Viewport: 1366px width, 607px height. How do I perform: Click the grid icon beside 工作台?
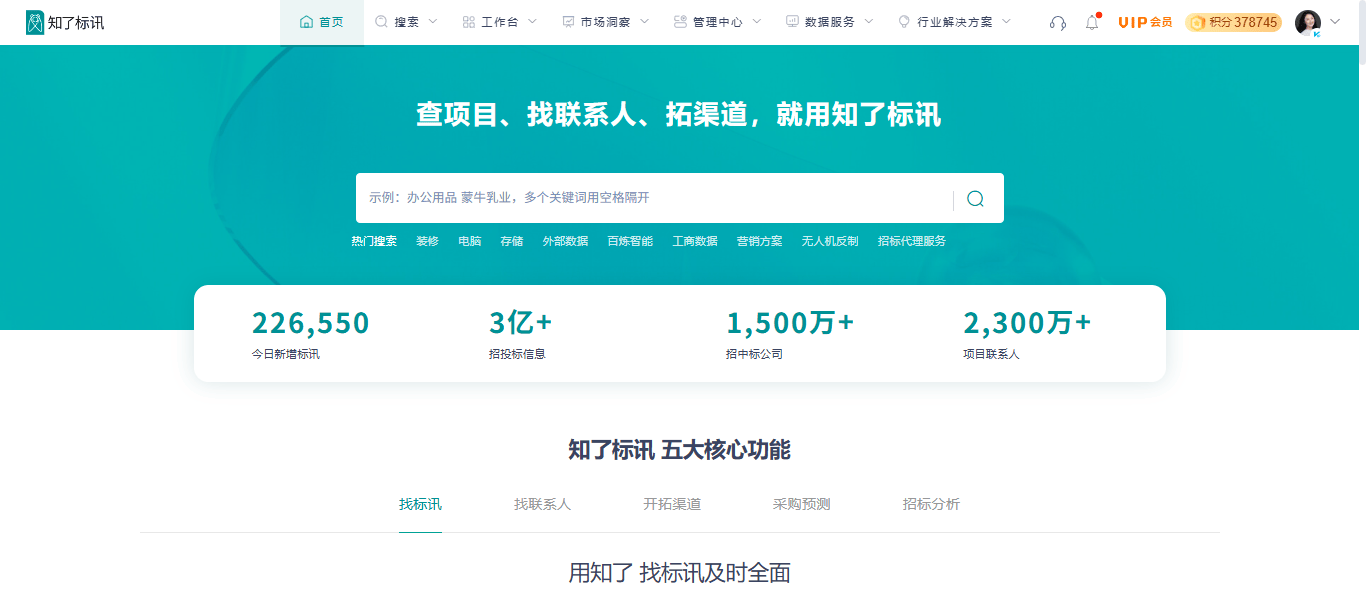[468, 22]
